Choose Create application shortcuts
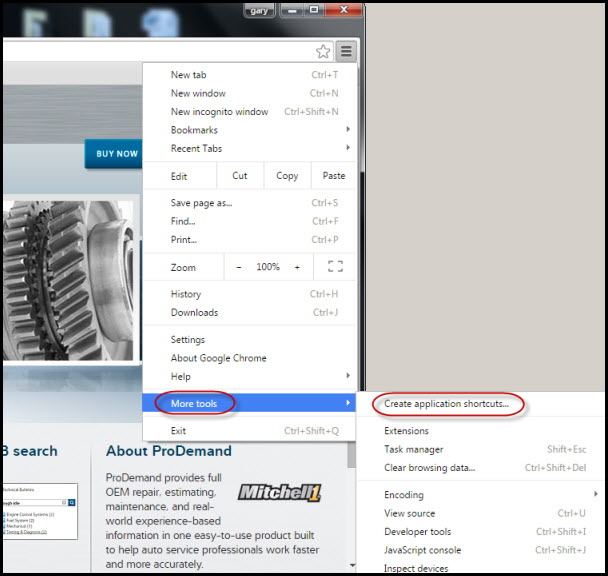608x576 pixels. pos(447,404)
